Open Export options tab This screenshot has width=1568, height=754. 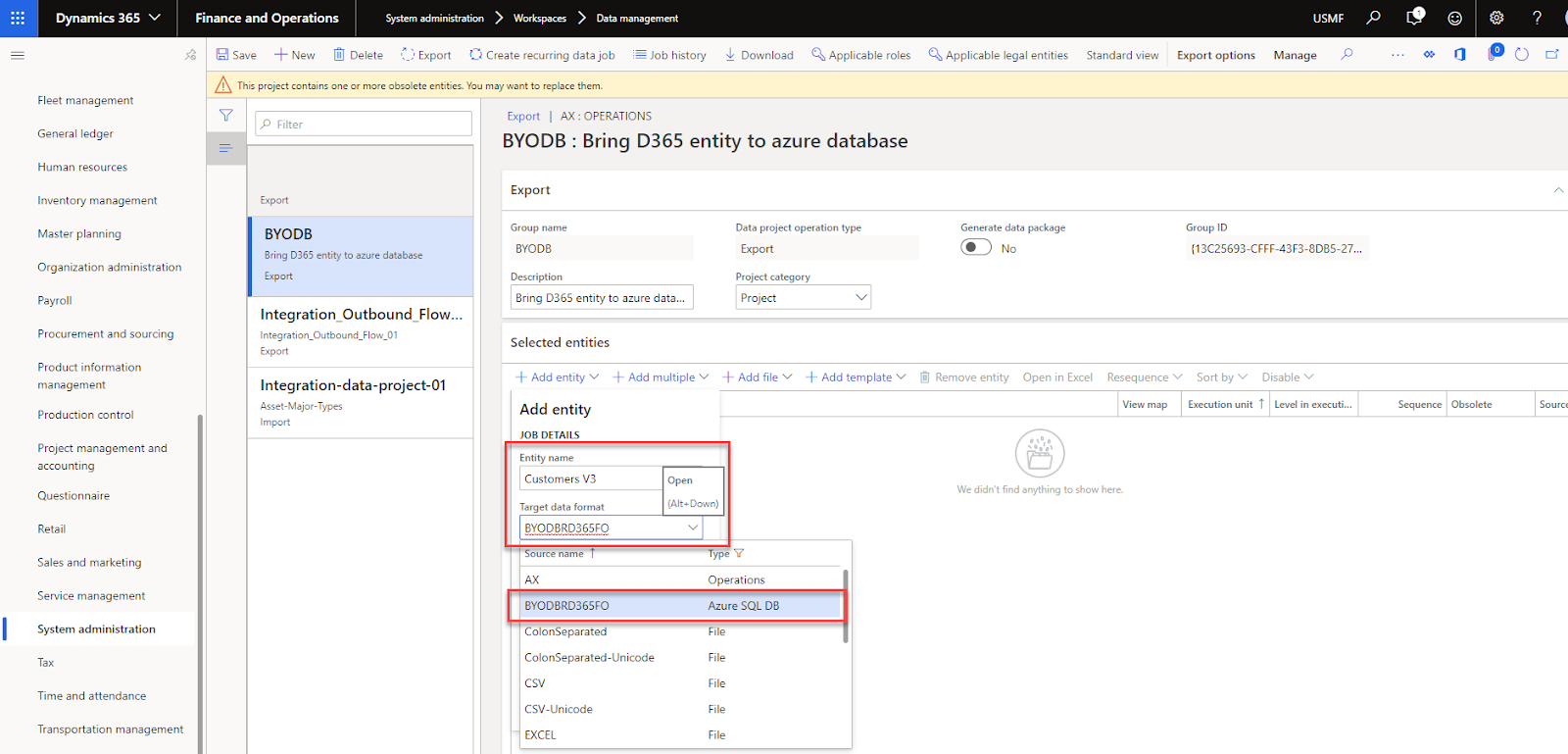click(x=1216, y=55)
